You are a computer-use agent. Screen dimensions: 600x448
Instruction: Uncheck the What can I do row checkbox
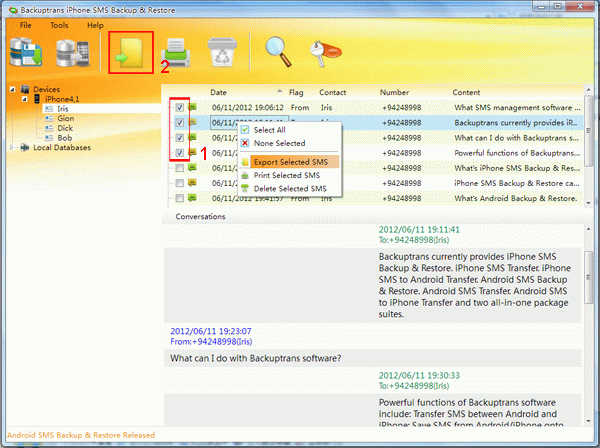[179, 138]
